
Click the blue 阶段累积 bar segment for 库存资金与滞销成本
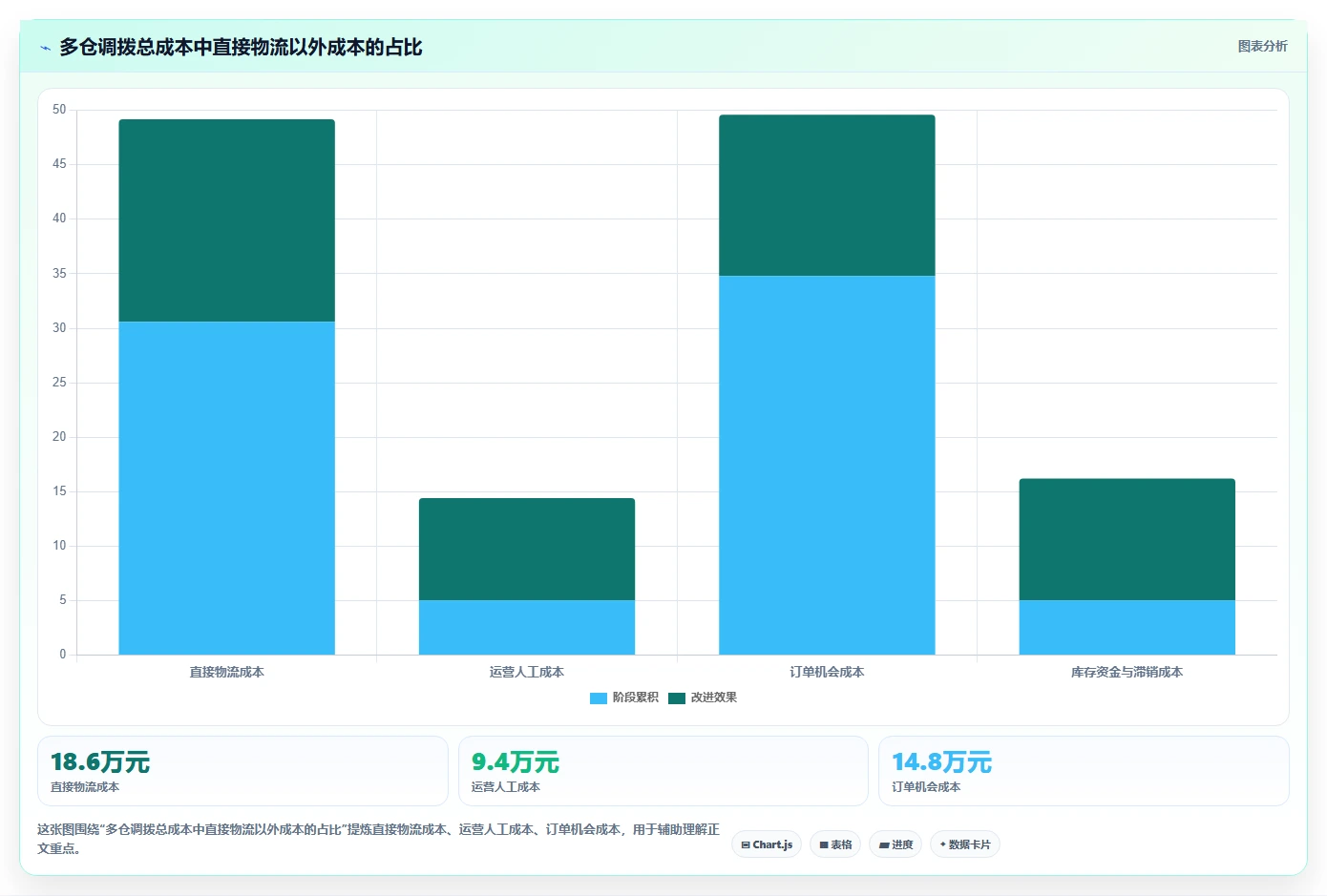point(1127,628)
